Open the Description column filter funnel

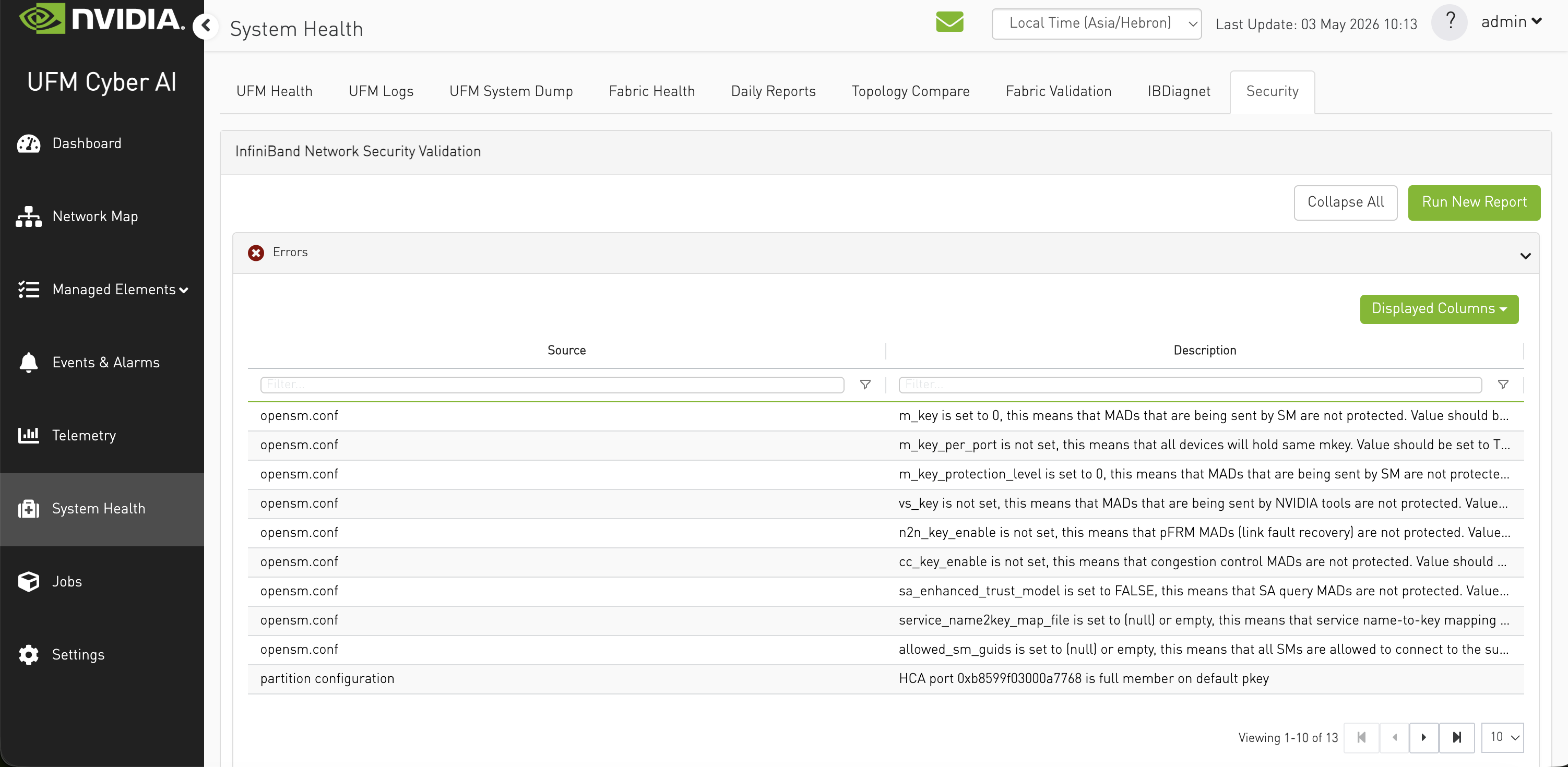click(1503, 385)
